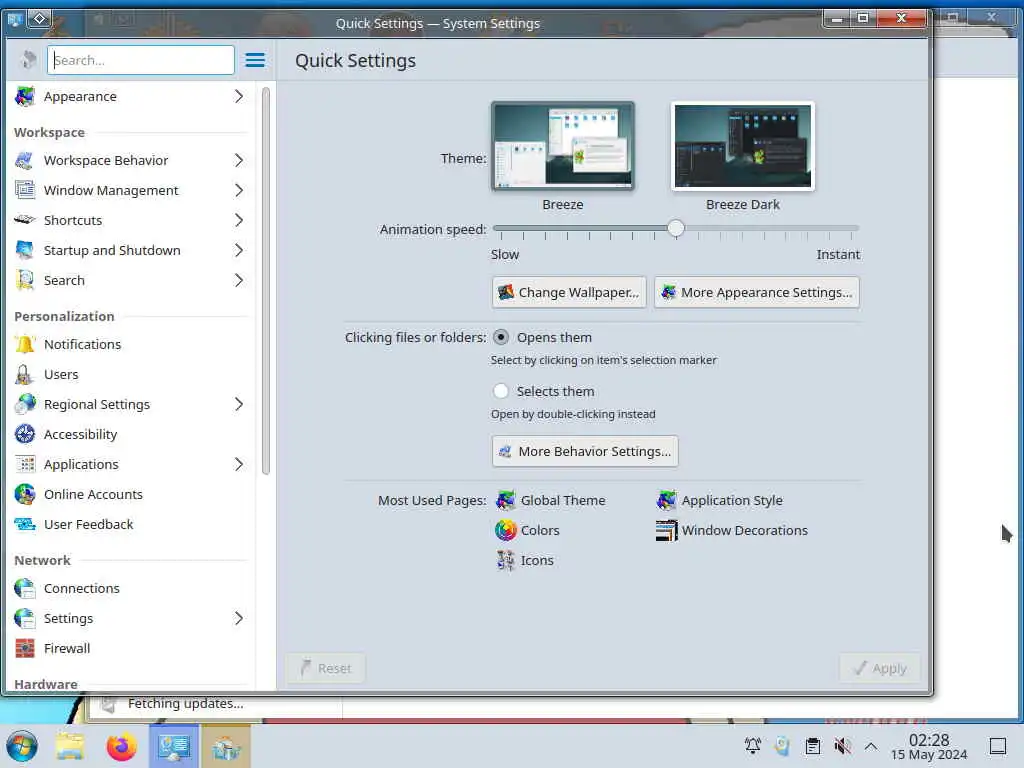This screenshot has height=768, width=1024.
Task: Click the System Settings taskbar entry
Action: [x=174, y=746]
